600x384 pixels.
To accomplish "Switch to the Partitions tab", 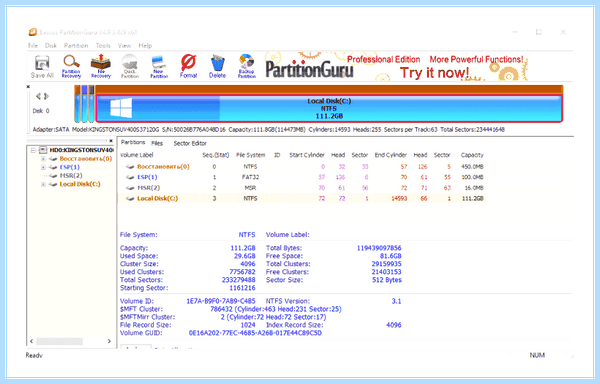I will click(x=133, y=142).
